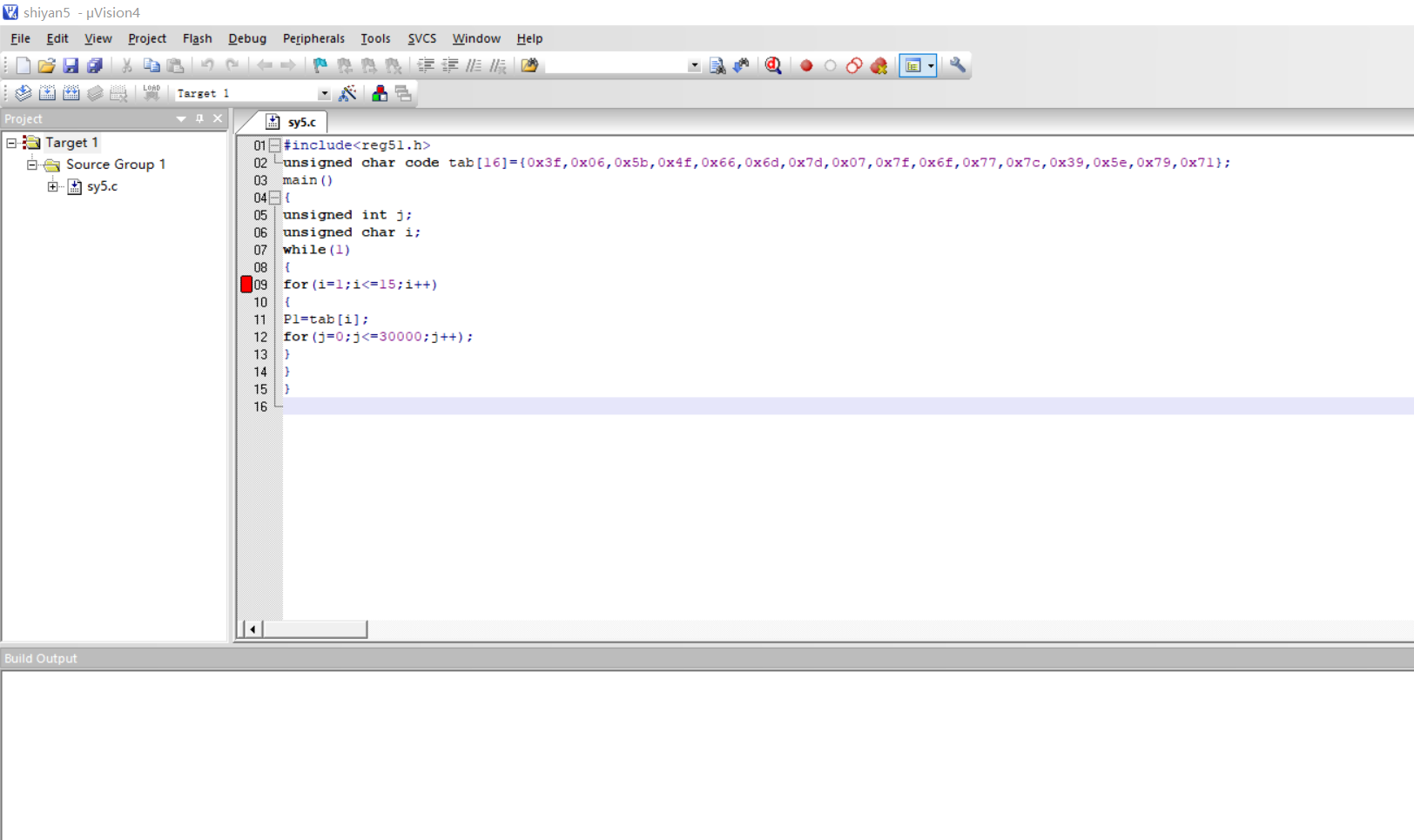Viewport: 1414px width, 840px height.
Task: Click the Build target icon
Action: [47, 93]
